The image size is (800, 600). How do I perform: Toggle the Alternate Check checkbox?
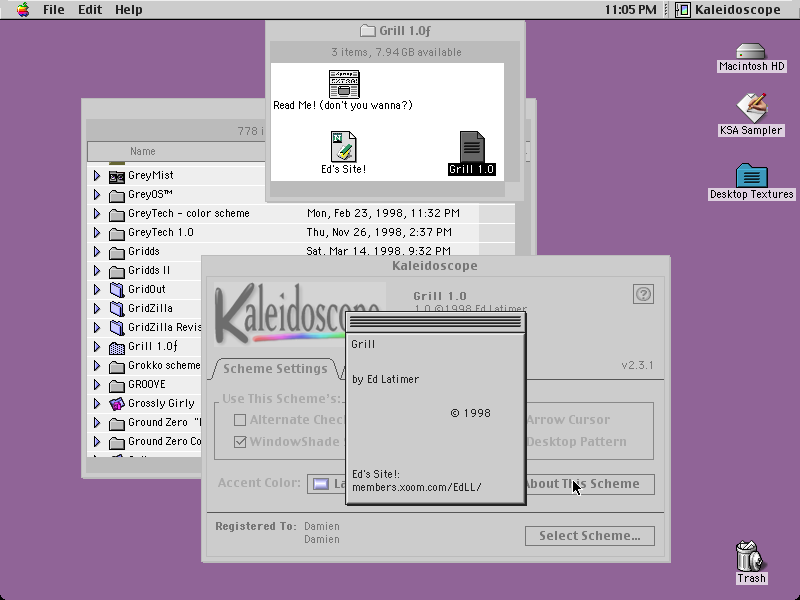[240, 420]
